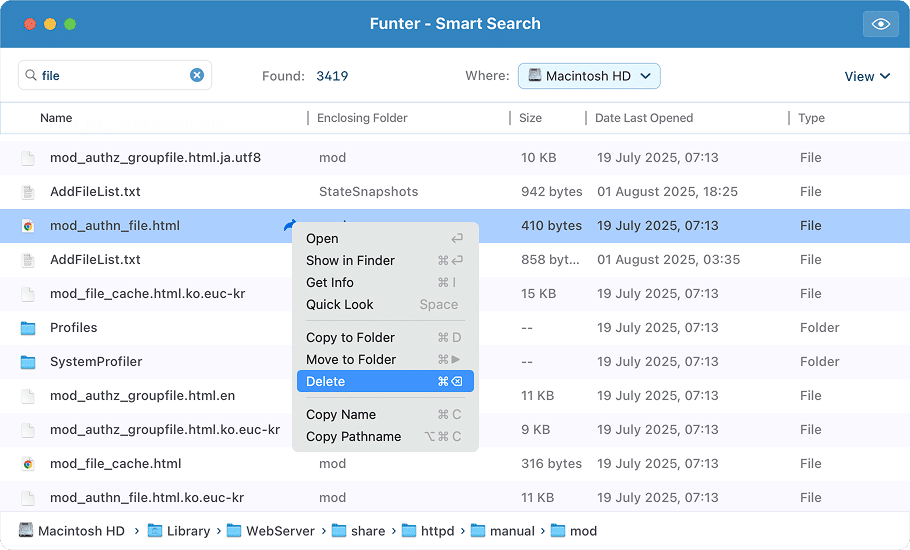Click file icon of mod_file_cache.html.ko.euc-kr
The height and width of the screenshot is (550, 910).
(x=28, y=294)
